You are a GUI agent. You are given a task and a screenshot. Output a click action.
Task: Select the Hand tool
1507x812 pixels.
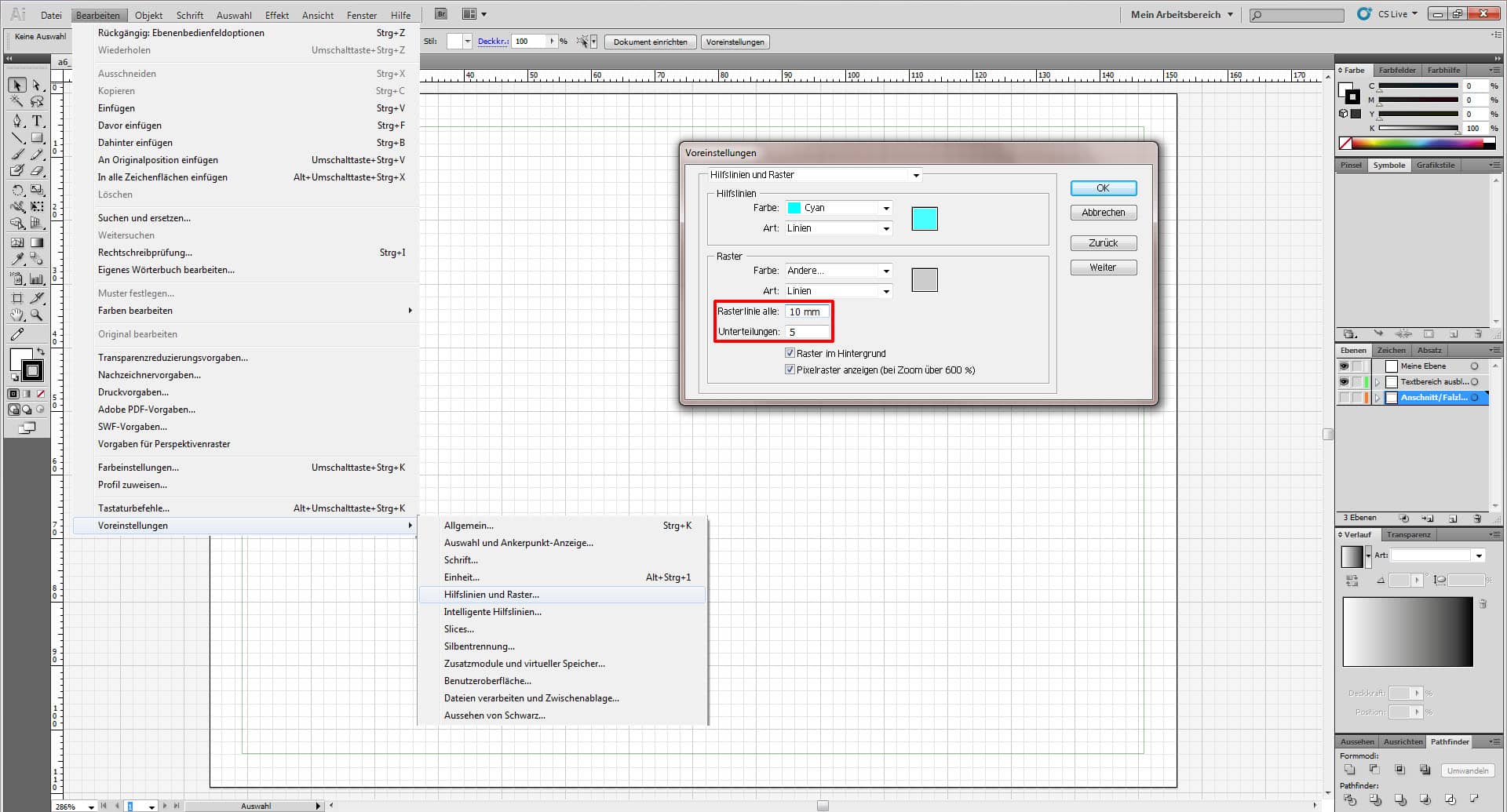coord(17,315)
